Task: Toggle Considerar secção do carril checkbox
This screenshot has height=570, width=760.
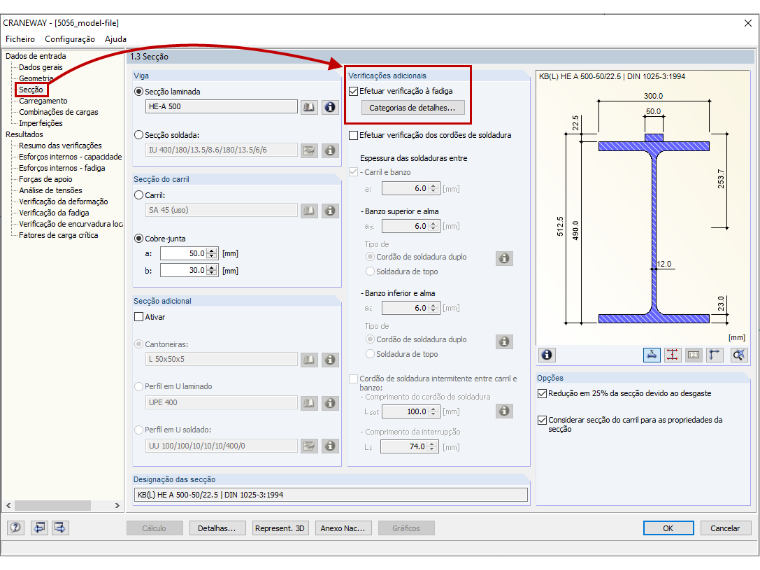Action: (542, 420)
